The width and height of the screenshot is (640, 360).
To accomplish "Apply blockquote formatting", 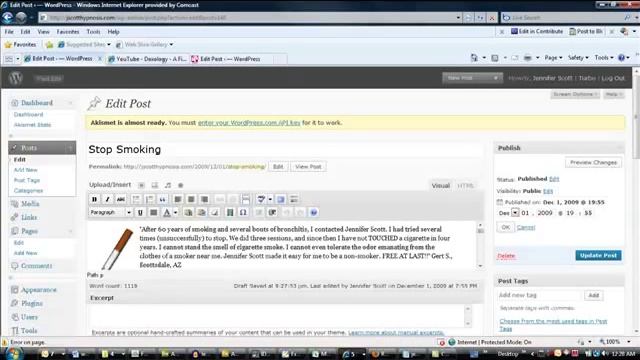I will (162, 199).
